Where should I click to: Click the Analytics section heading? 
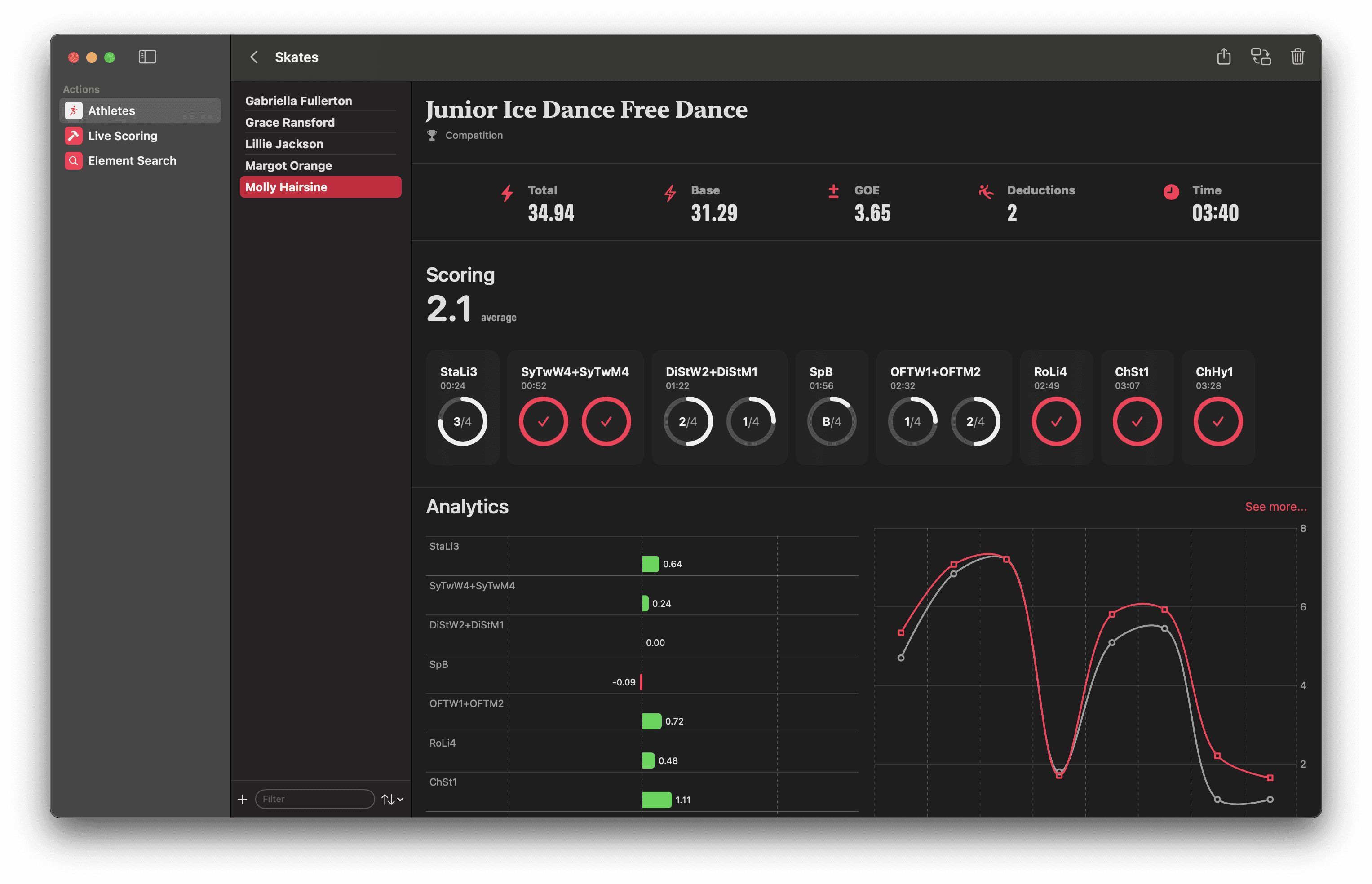click(x=467, y=507)
